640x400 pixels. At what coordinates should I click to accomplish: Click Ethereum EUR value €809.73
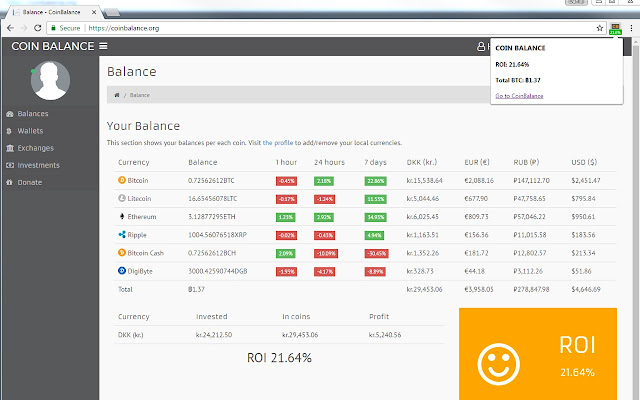tap(476, 217)
